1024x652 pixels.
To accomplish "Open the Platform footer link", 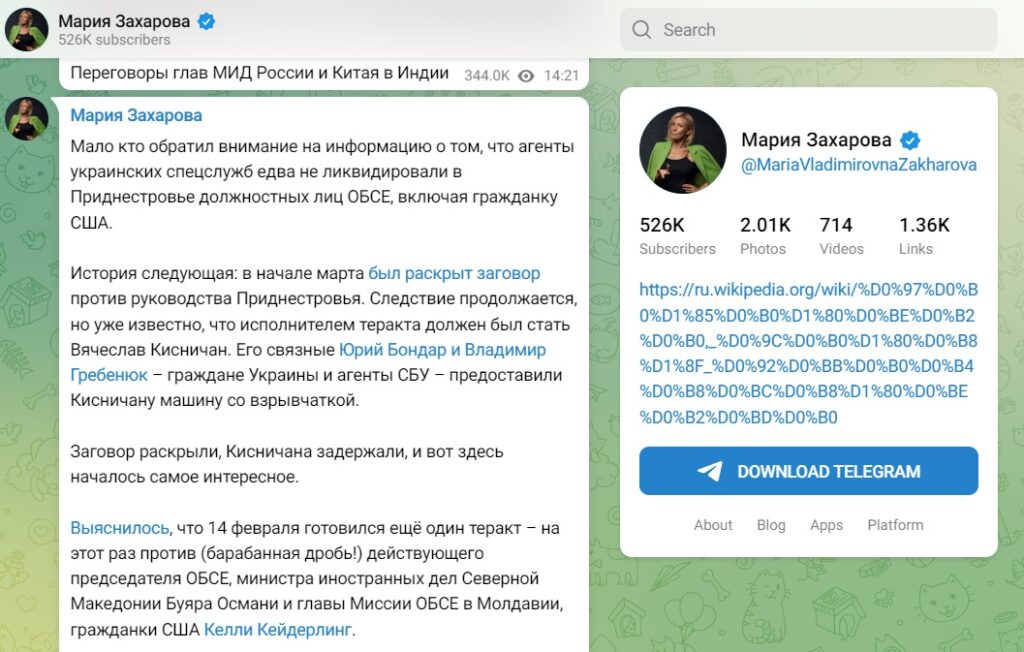I will (x=895, y=525).
